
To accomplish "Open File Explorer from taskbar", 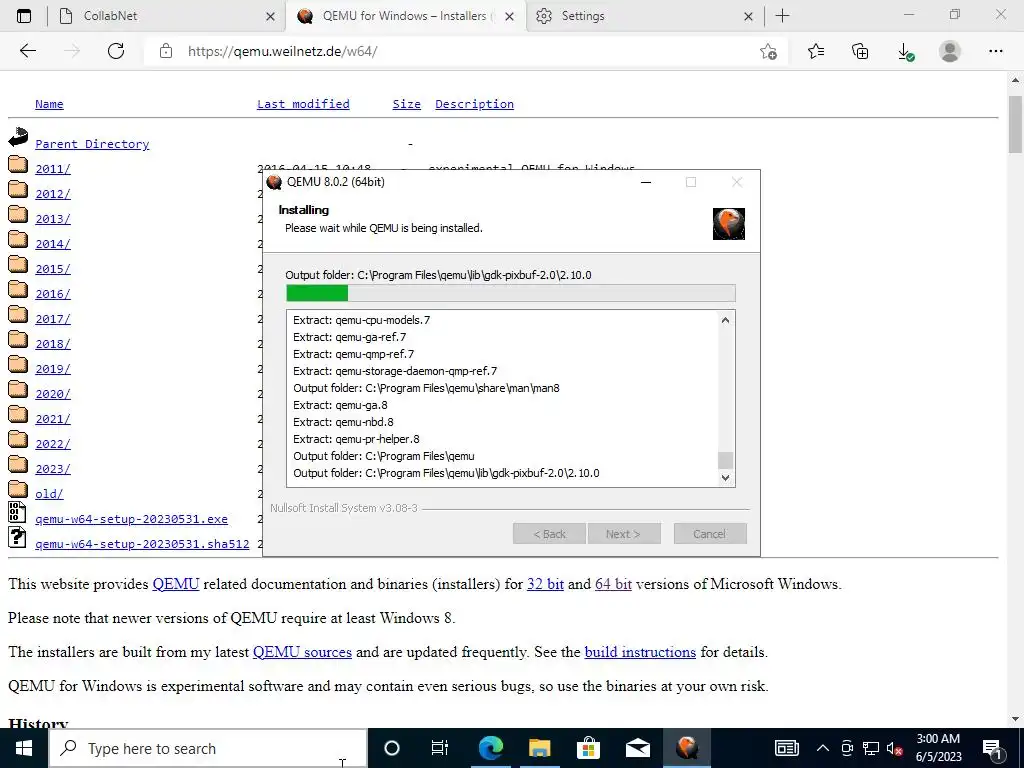I will tap(539, 748).
